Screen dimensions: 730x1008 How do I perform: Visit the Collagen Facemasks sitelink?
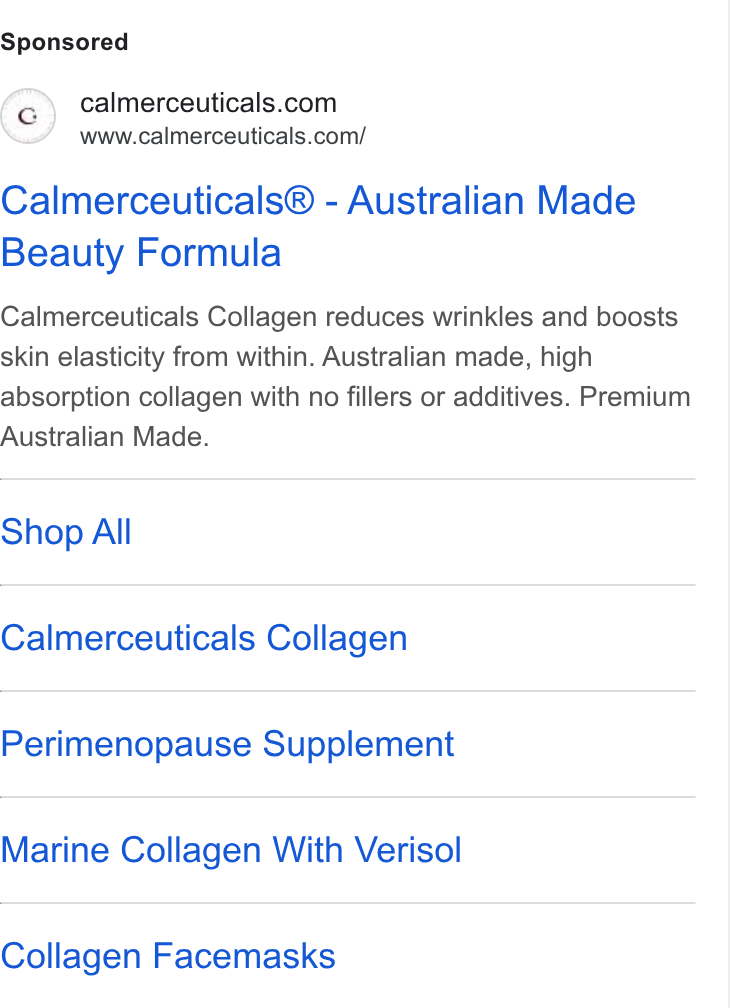[x=168, y=956]
